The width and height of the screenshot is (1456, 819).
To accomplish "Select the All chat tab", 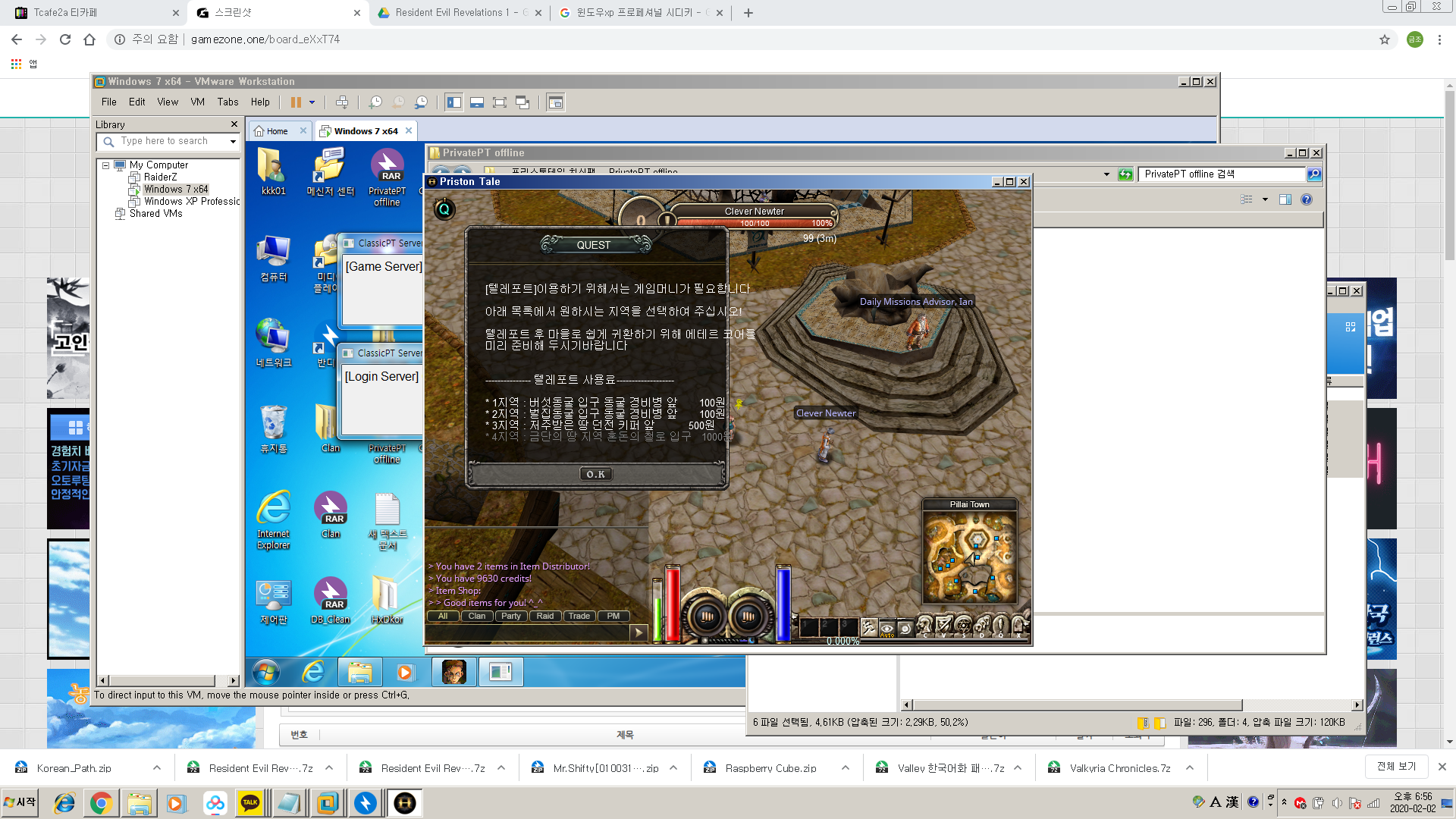I will pos(443,616).
